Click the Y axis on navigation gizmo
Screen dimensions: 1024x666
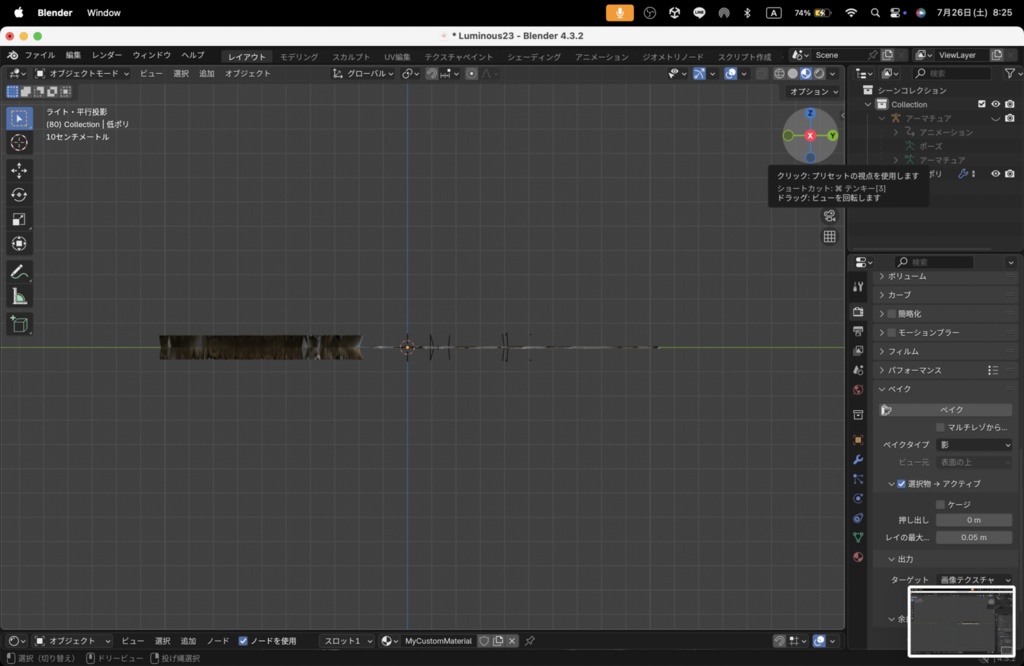(833, 136)
